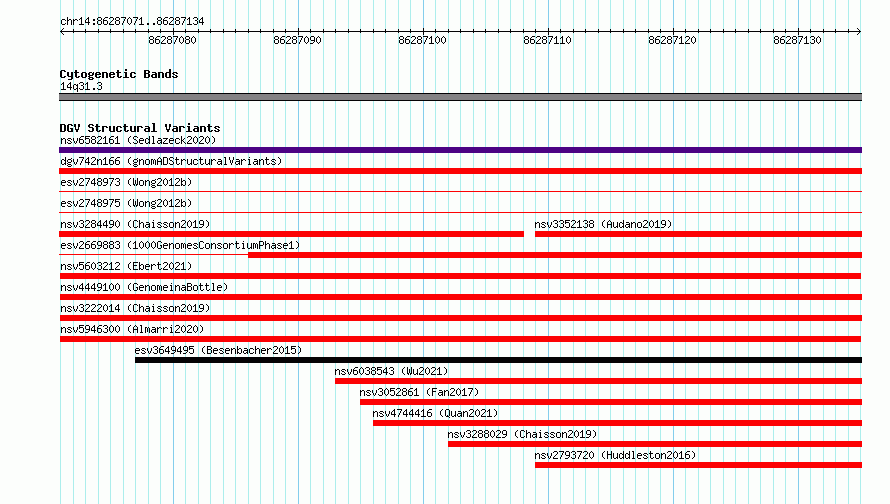Click the black esv3649495 variant bar
890x504 pixels.
[x=498, y=360]
